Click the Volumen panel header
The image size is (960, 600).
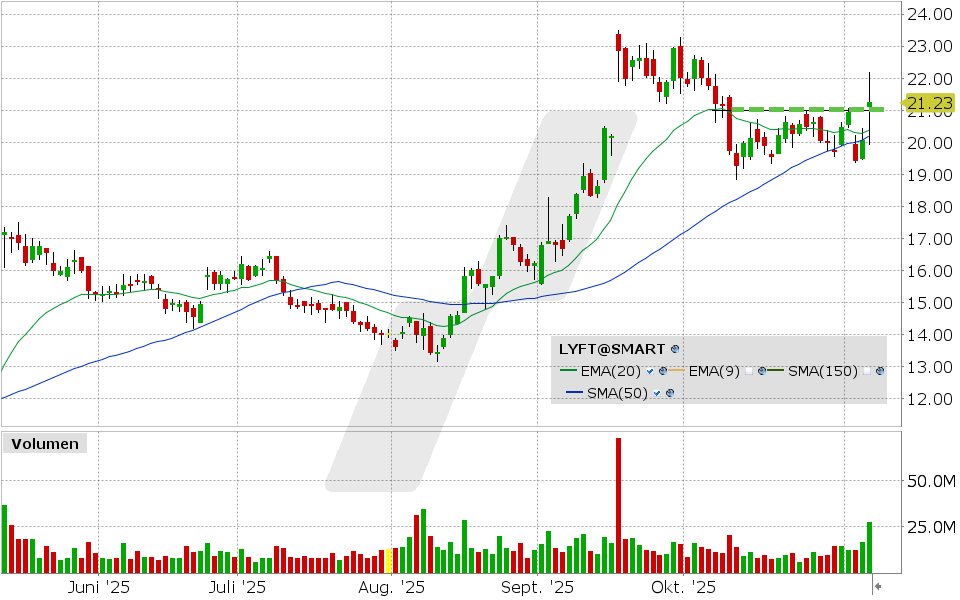point(43,444)
